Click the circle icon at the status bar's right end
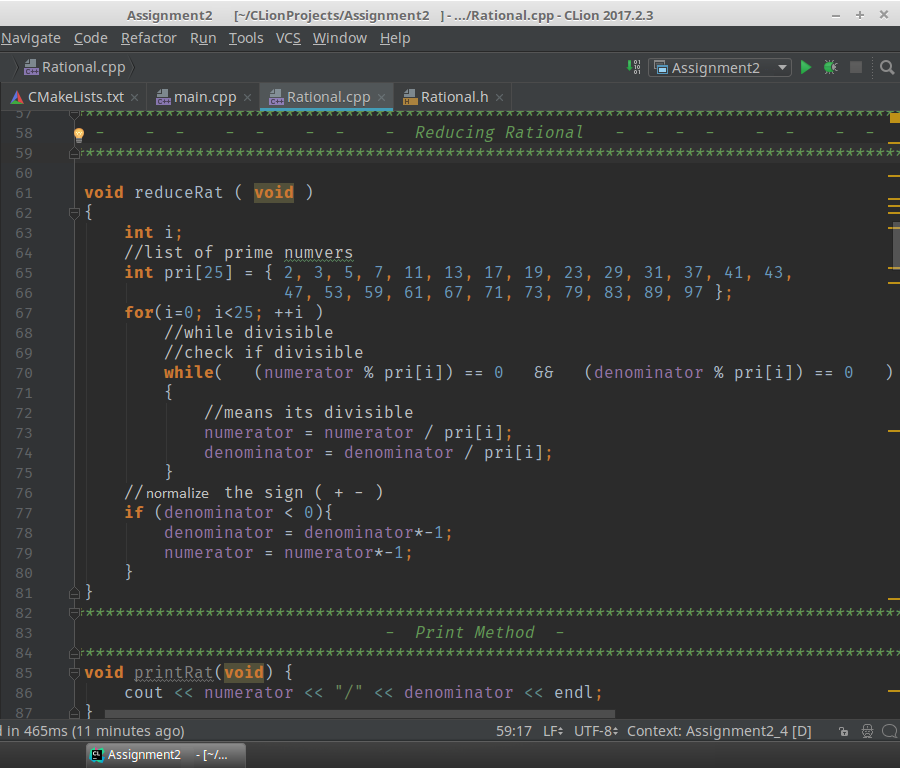This screenshot has width=900, height=768. pos(890,731)
